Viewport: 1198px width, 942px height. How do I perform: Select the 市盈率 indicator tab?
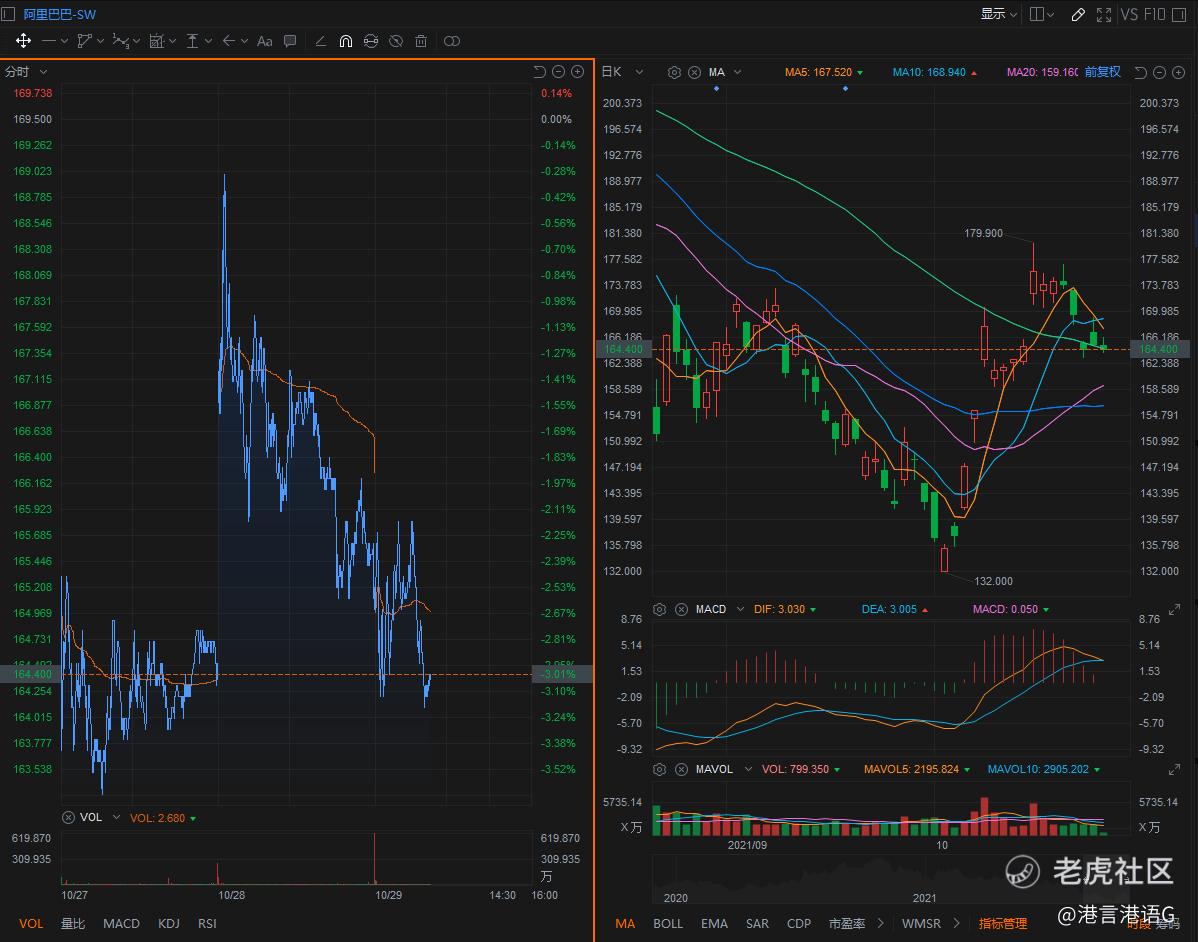click(x=847, y=924)
